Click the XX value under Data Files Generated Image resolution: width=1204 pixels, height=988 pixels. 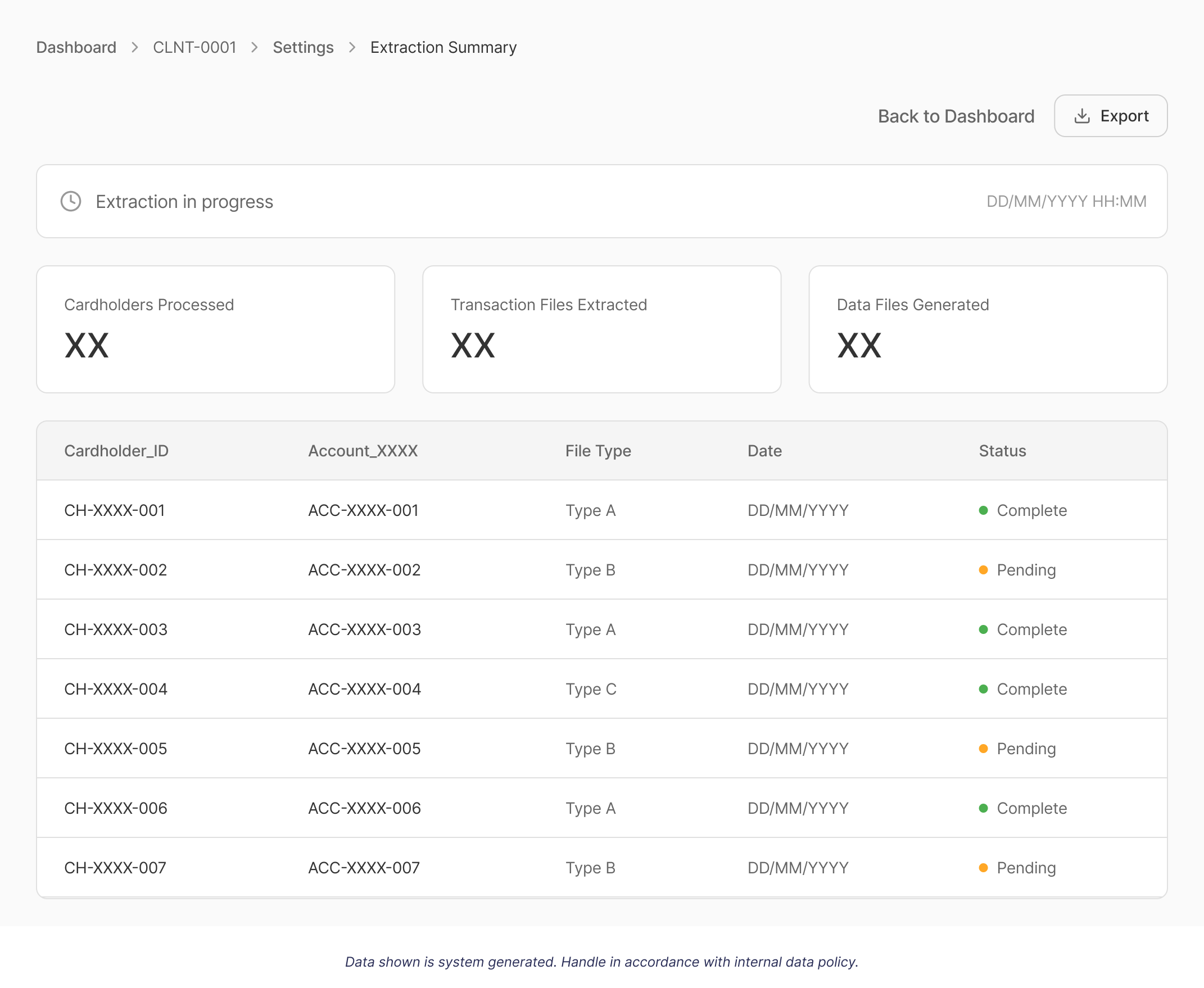click(x=859, y=346)
